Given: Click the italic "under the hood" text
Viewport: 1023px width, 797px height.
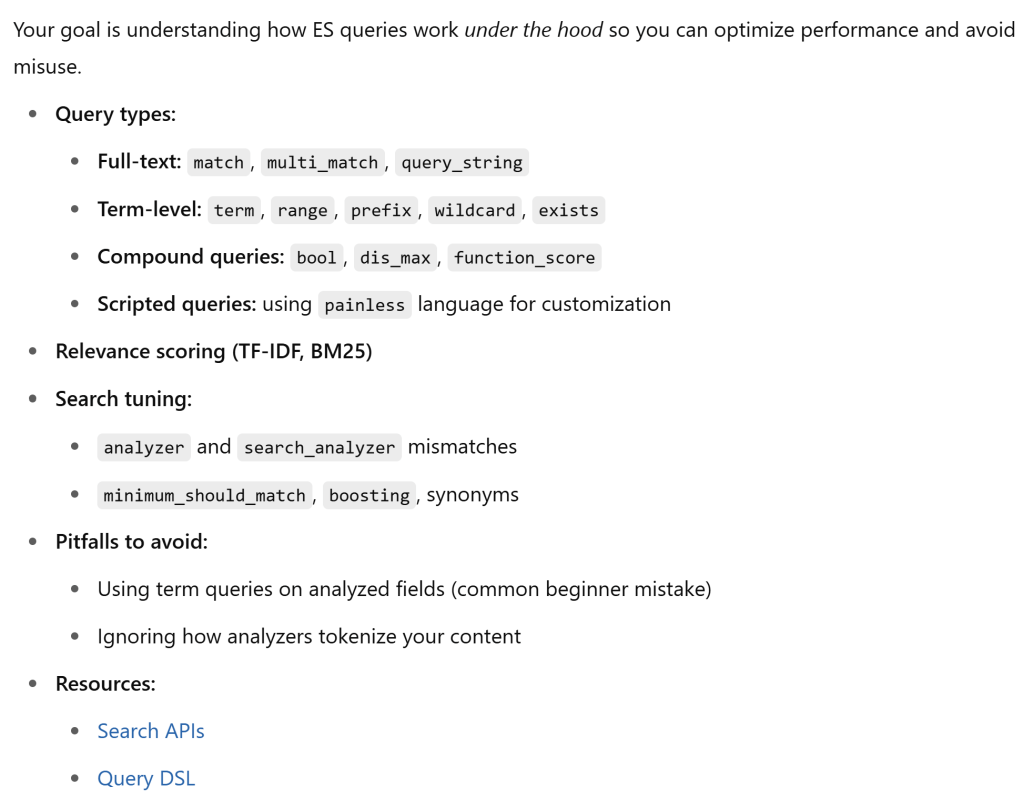Looking at the screenshot, I should (x=533, y=30).
